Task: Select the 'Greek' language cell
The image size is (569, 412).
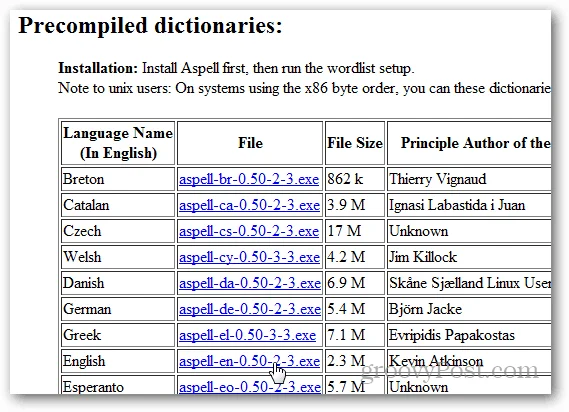Action: click(x=118, y=335)
